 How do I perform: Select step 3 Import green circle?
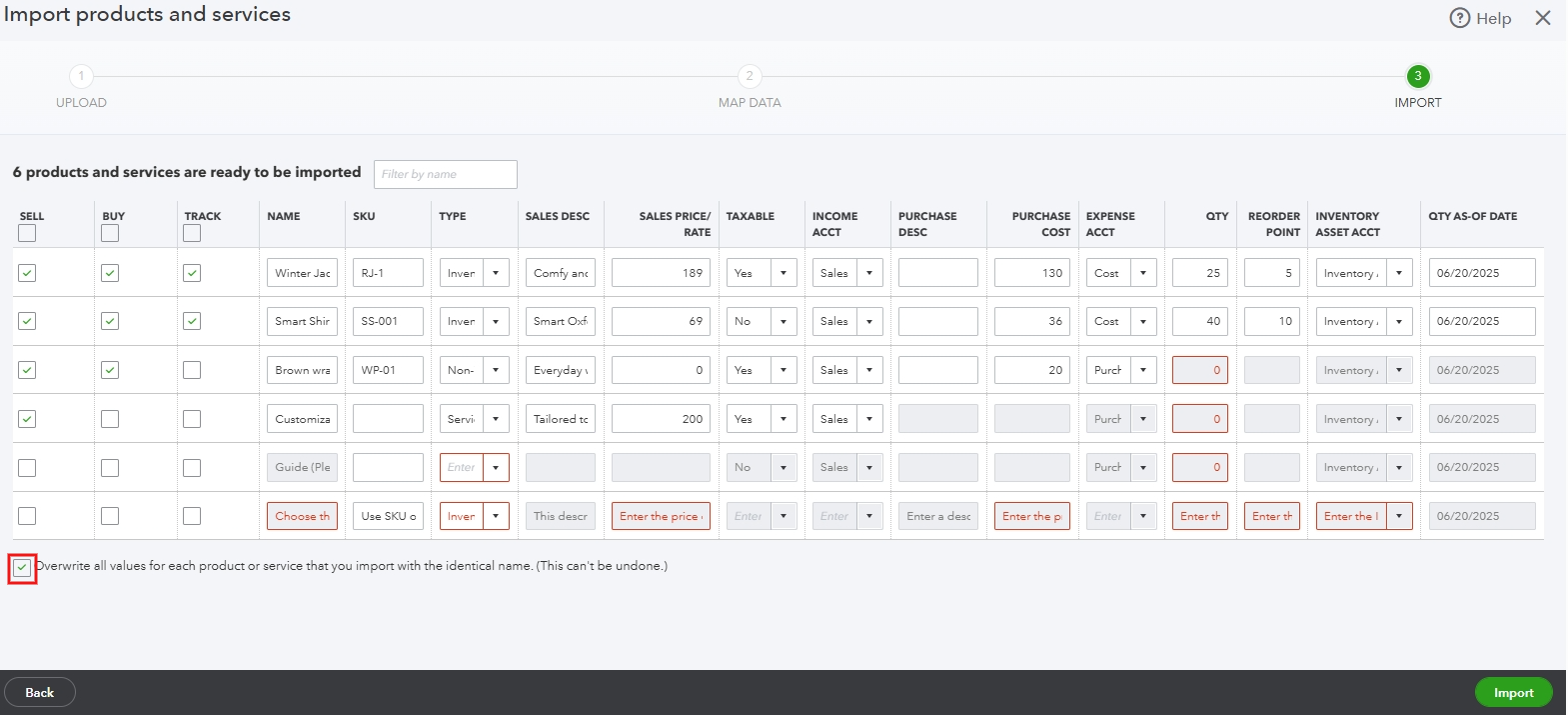[x=1417, y=76]
